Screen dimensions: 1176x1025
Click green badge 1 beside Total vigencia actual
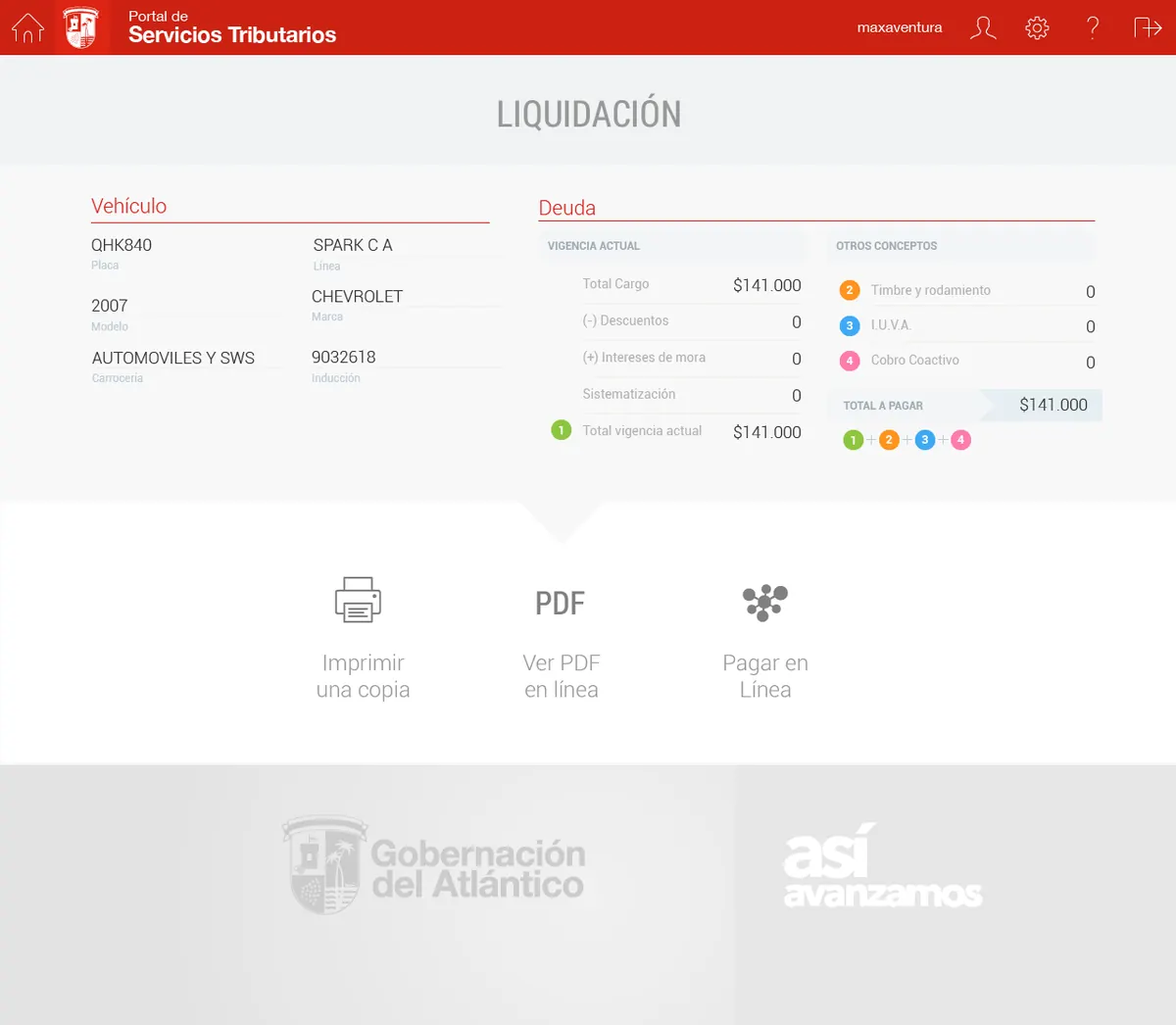(x=561, y=430)
